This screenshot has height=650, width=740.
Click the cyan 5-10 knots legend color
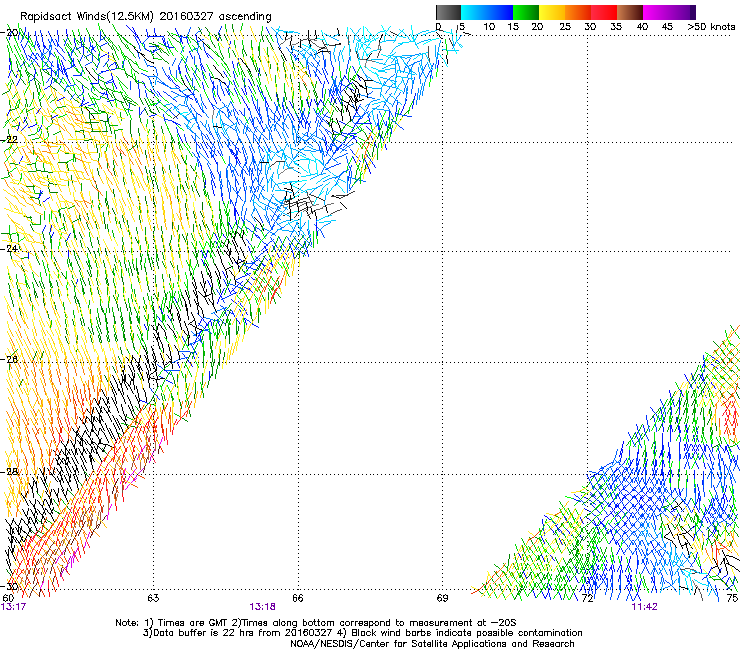point(474,12)
